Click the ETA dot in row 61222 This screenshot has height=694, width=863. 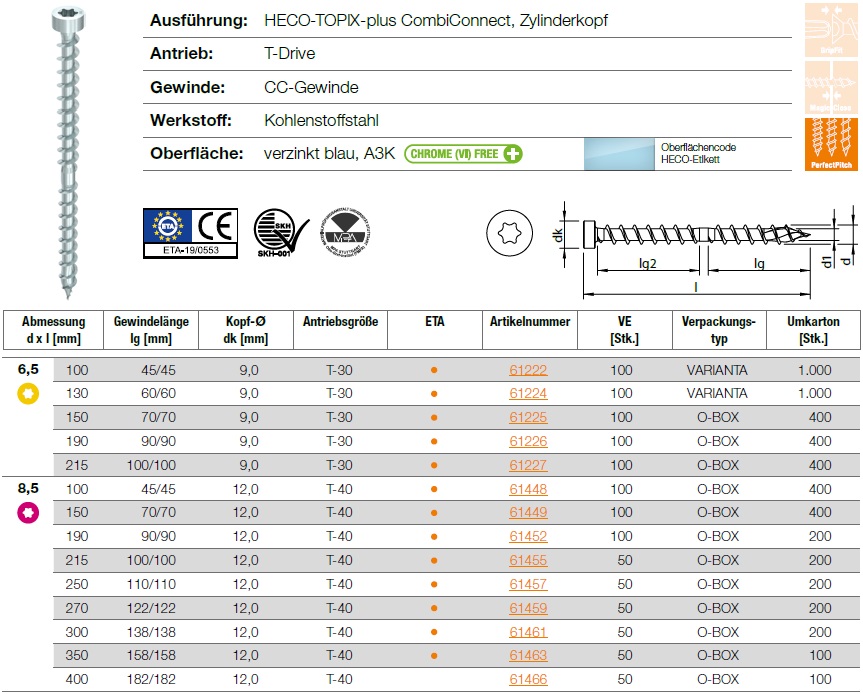click(x=434, y=370)
